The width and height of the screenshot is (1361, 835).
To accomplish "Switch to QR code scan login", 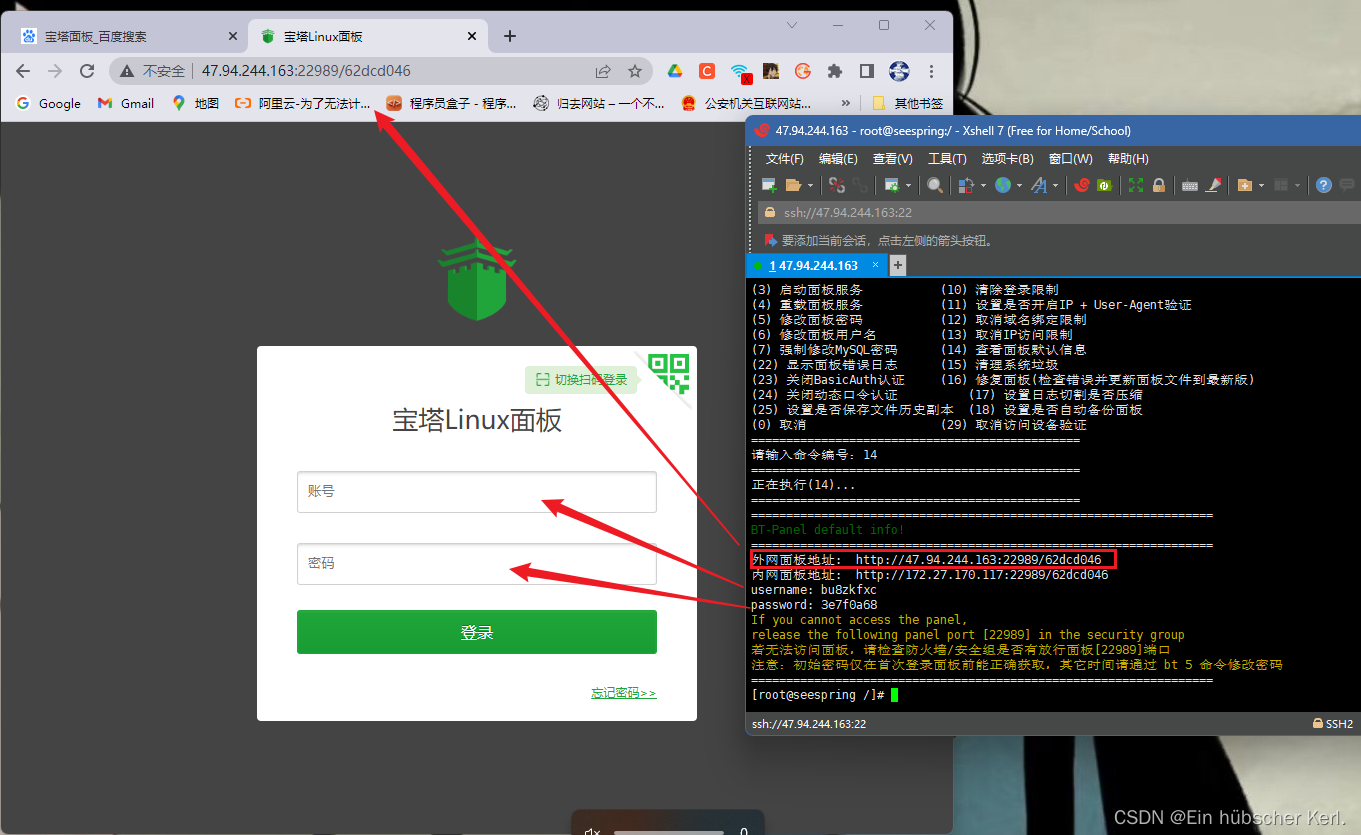I will tap(669, 372).
